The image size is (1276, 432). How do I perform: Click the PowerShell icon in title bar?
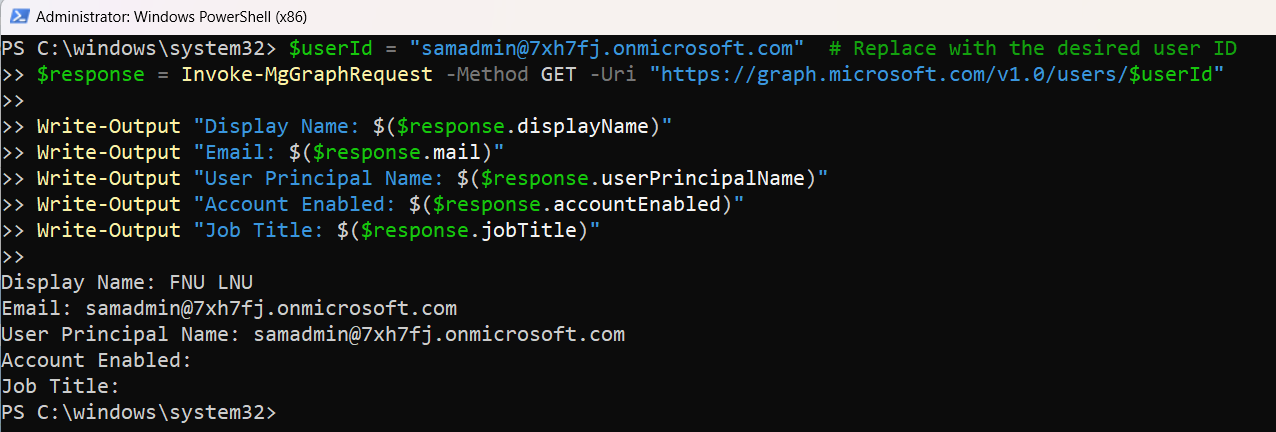pos(17,16)
